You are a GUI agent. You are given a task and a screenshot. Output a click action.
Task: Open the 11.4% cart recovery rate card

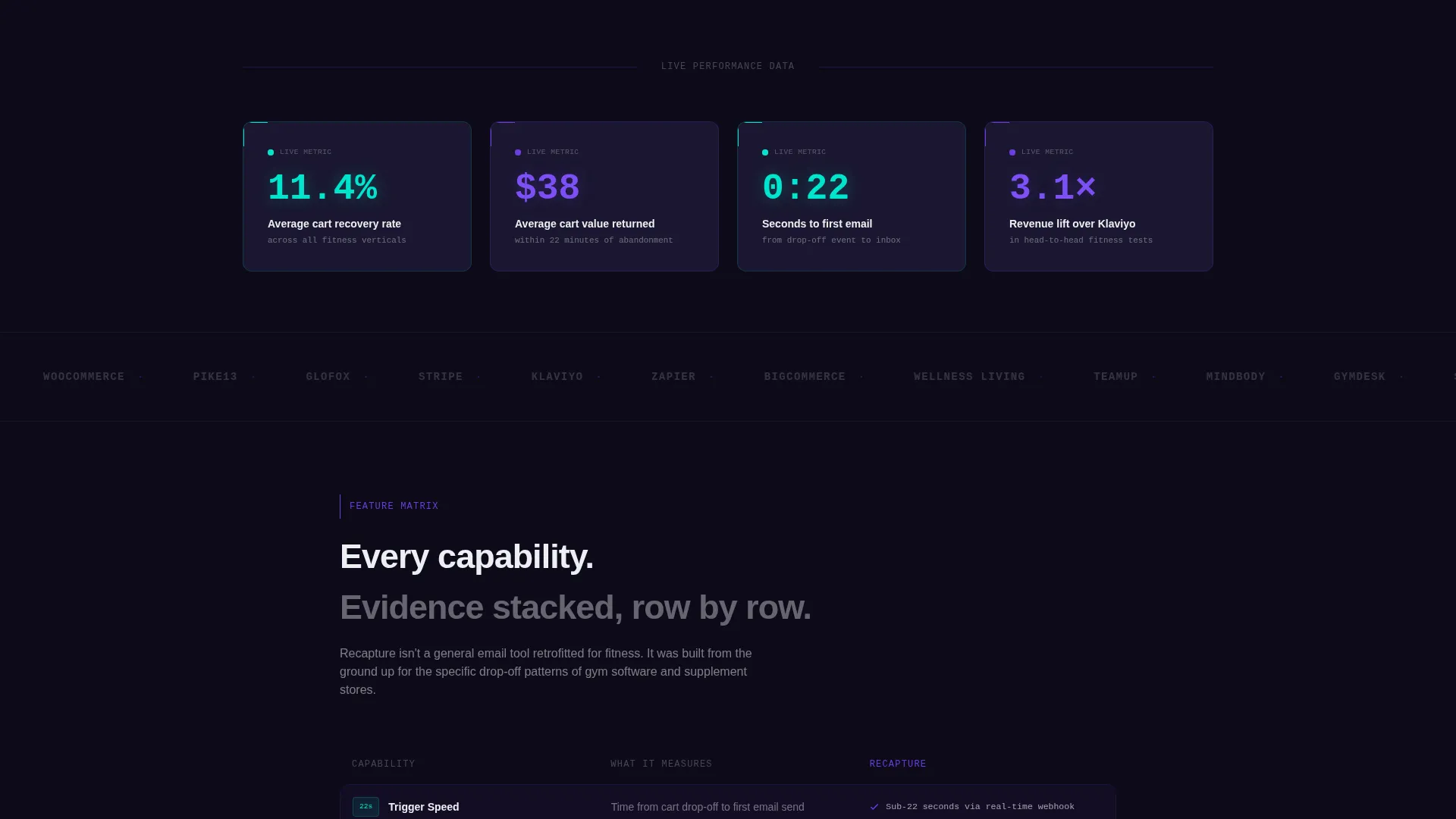click(357, 196)
